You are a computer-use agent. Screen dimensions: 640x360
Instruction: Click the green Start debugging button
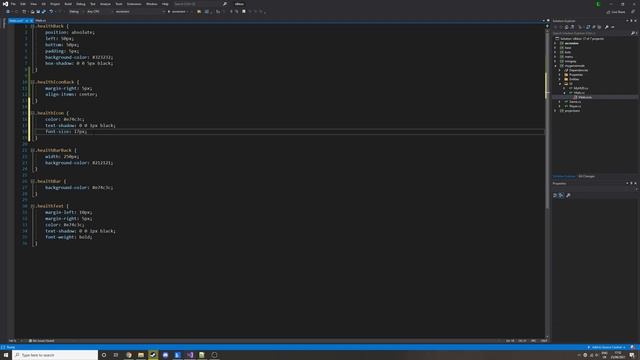click(178, 11)
